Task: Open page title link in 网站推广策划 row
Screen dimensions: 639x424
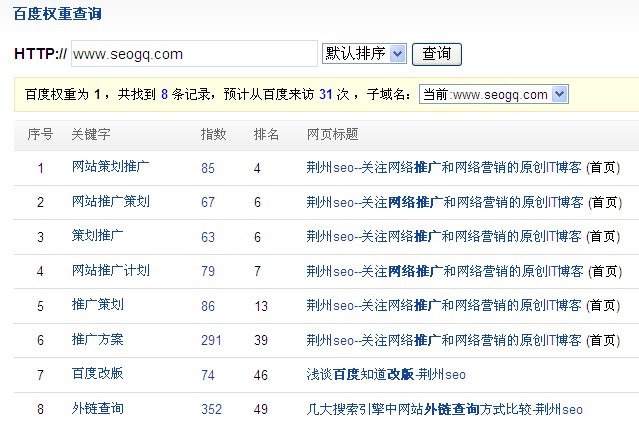Action: tap(445, 202)
